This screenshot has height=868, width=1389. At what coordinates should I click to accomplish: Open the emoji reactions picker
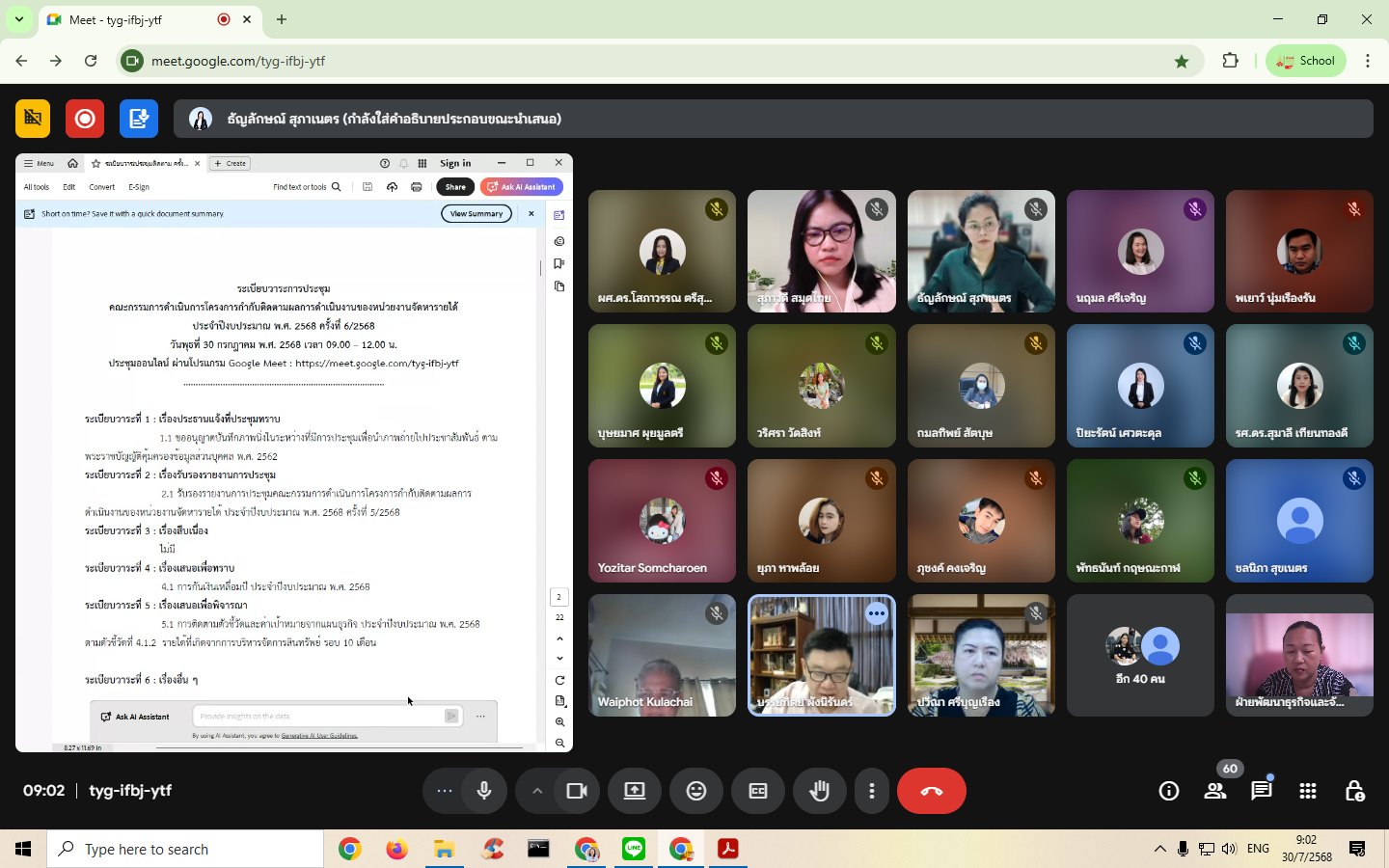tap(696, 791)
